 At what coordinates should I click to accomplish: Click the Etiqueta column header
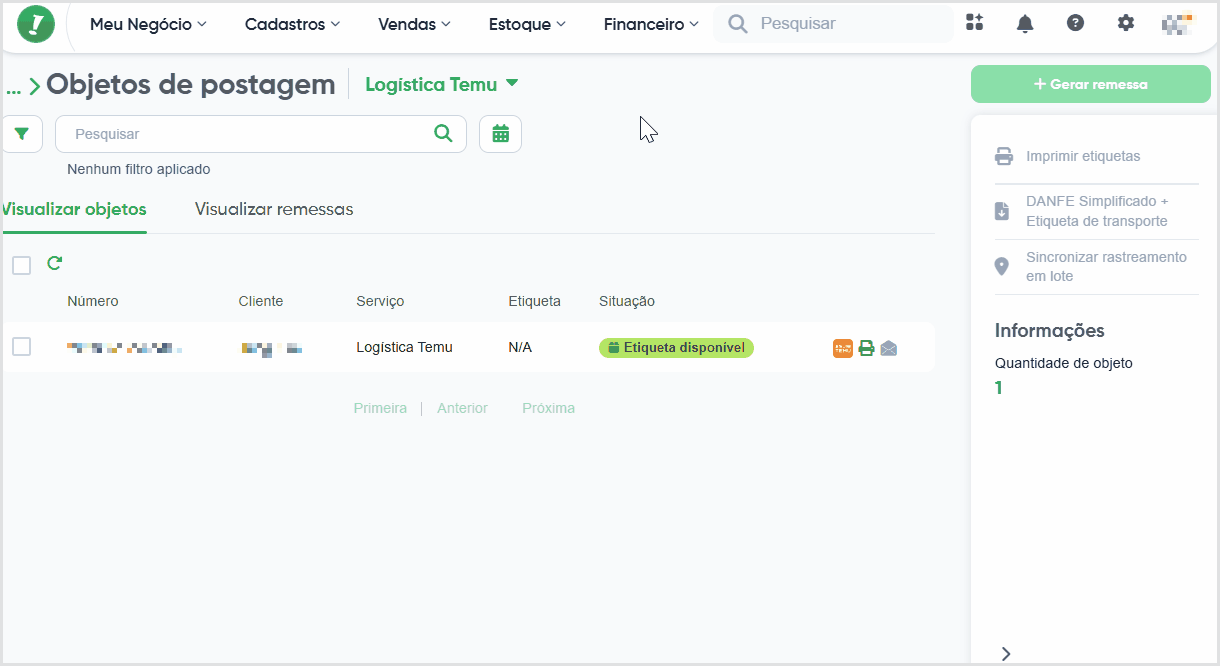[535, 301]
